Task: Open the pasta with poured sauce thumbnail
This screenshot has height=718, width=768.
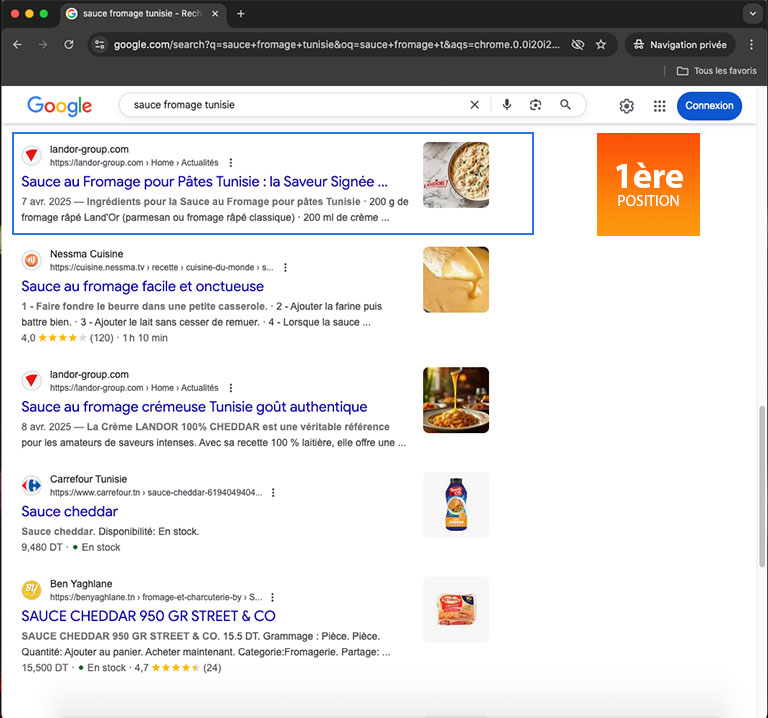Action: pos(456,400)
